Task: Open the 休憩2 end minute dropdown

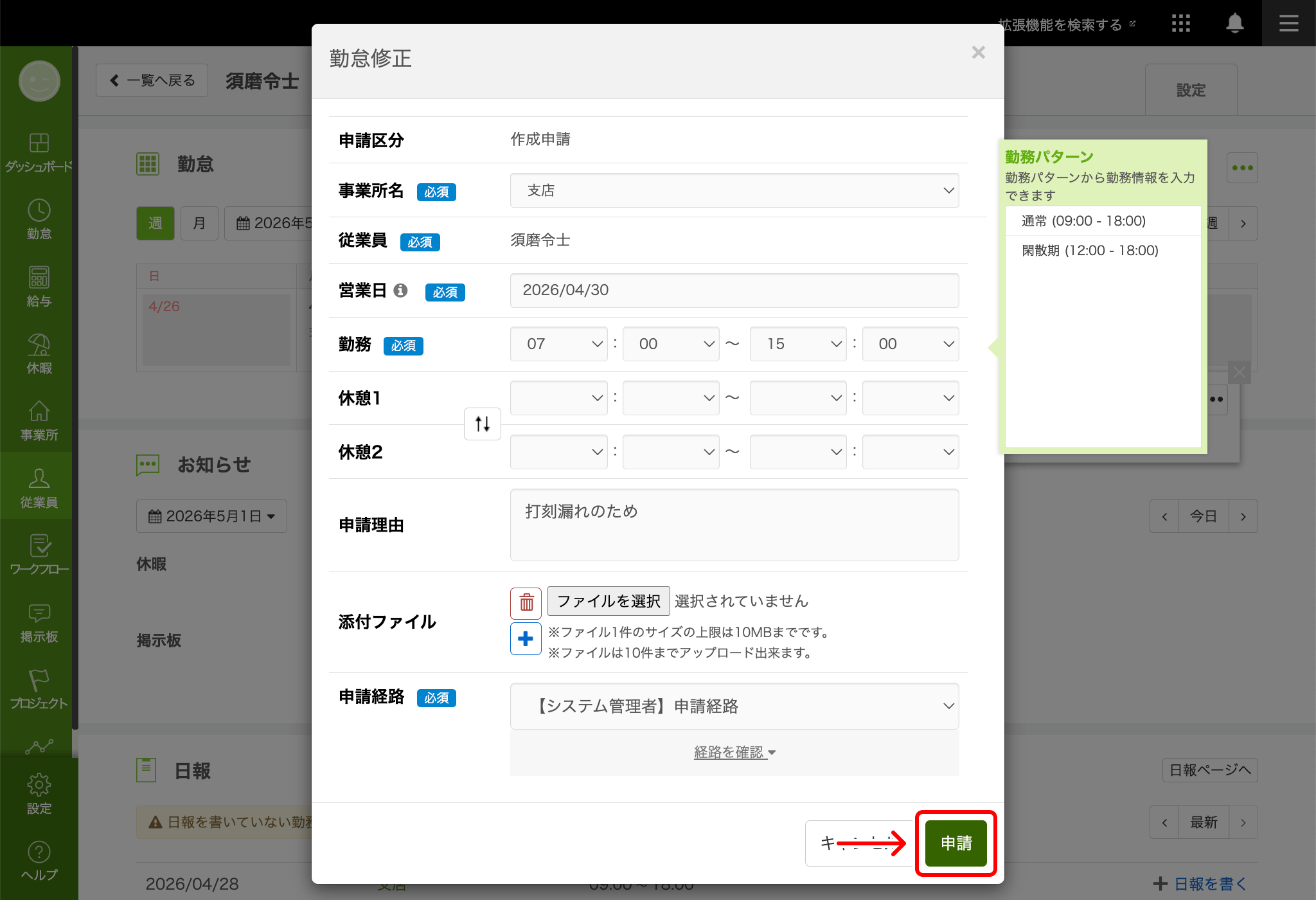Action: (911, 452)
